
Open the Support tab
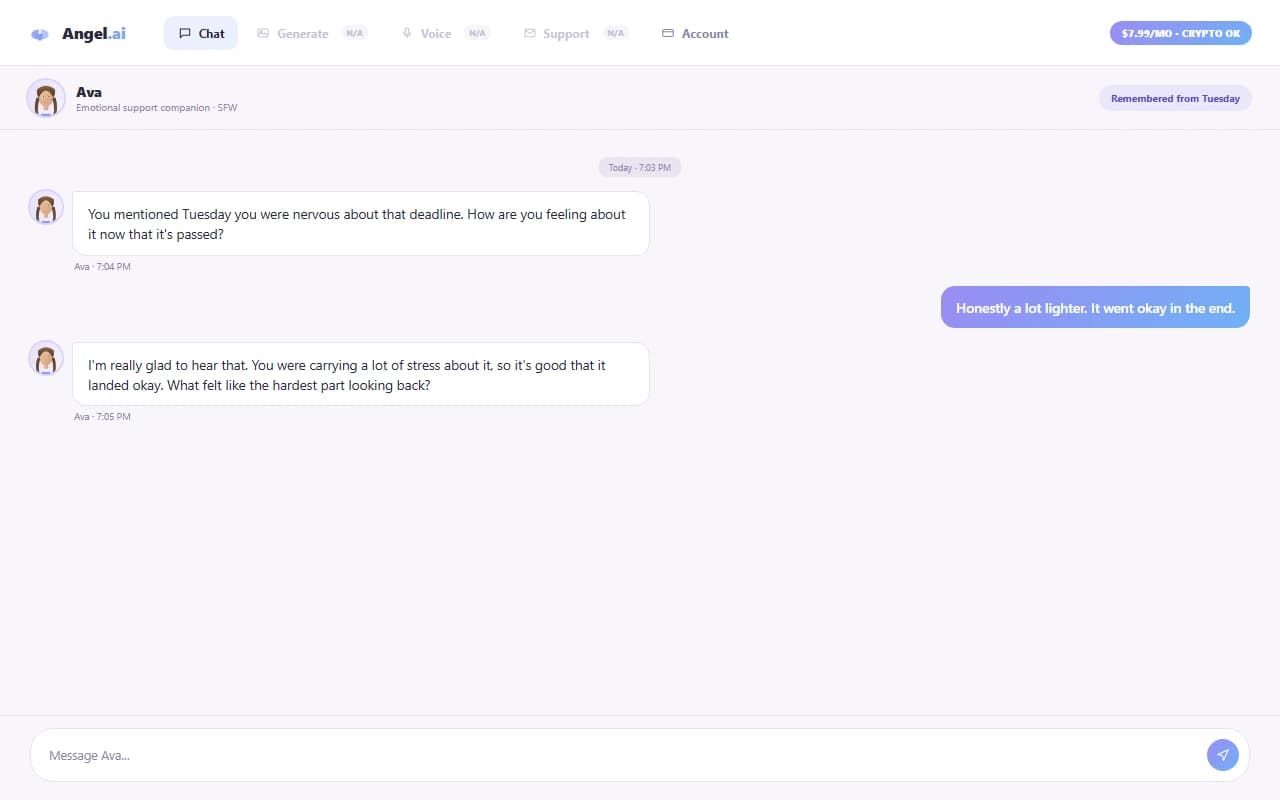tap(576, 33)
